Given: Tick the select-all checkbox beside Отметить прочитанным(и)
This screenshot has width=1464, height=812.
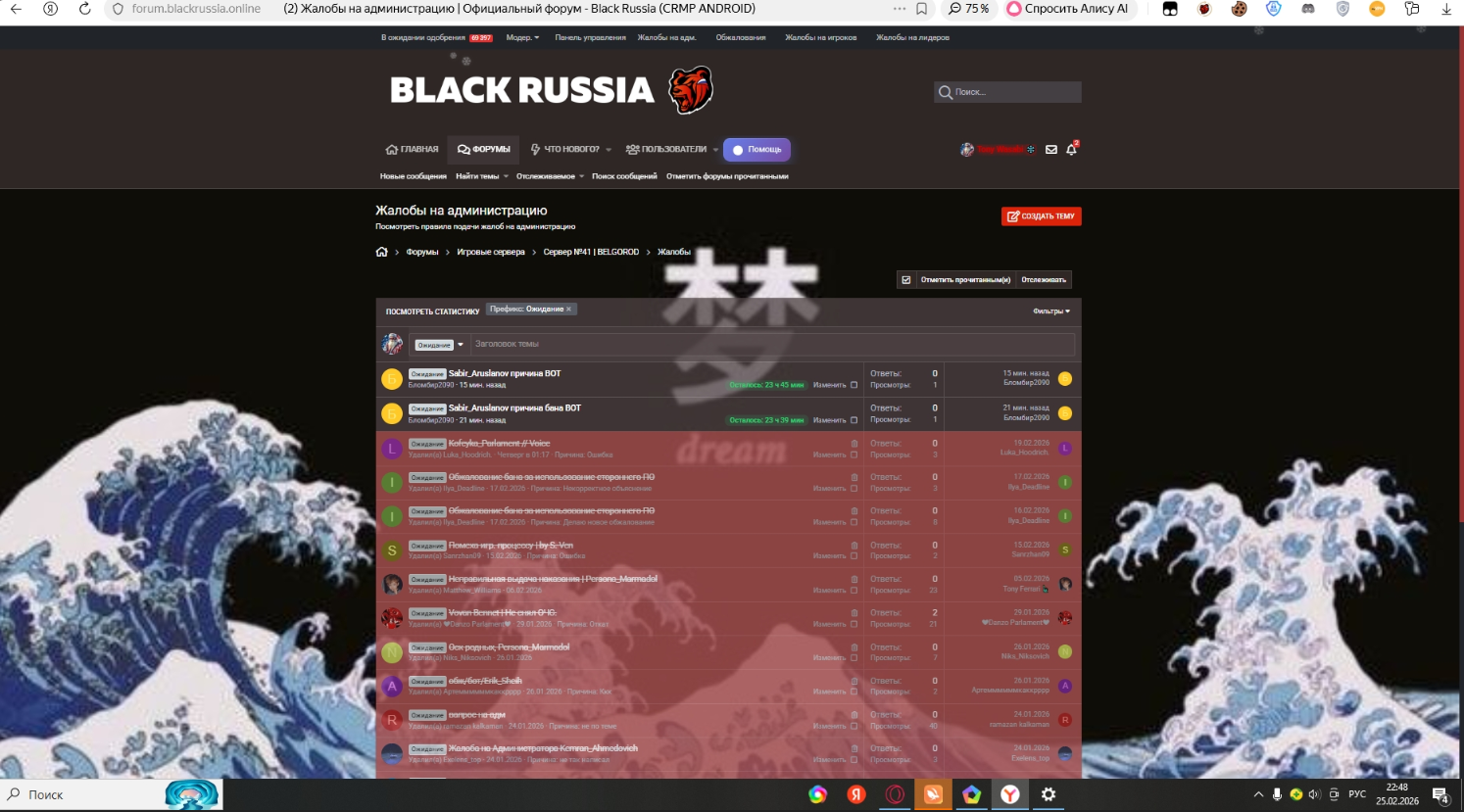Looking at the screenshot, I should (x=906, y=280).
